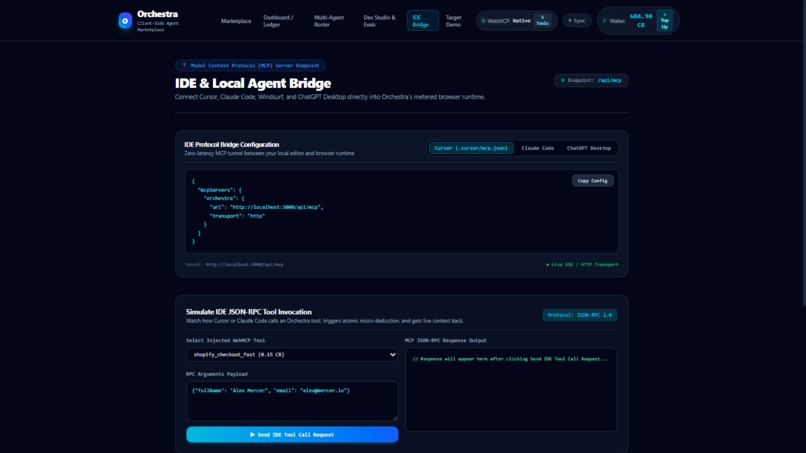The width and height of the screenshot is (806, 453).
Task: Open the Marketplace nav item
Action: click(x=236, y=21)
